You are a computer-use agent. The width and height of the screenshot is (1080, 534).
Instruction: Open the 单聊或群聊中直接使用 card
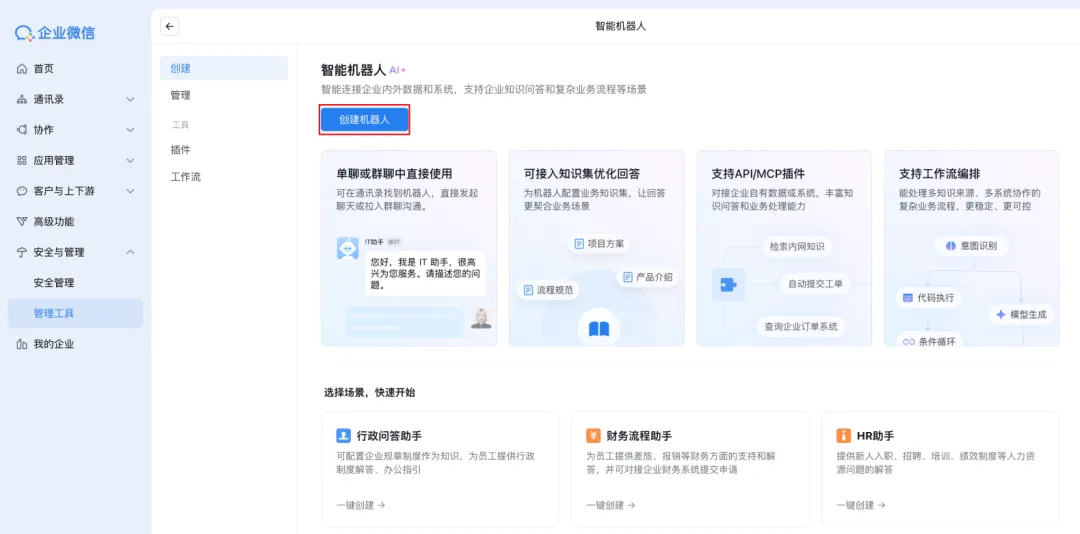(409, 248)
